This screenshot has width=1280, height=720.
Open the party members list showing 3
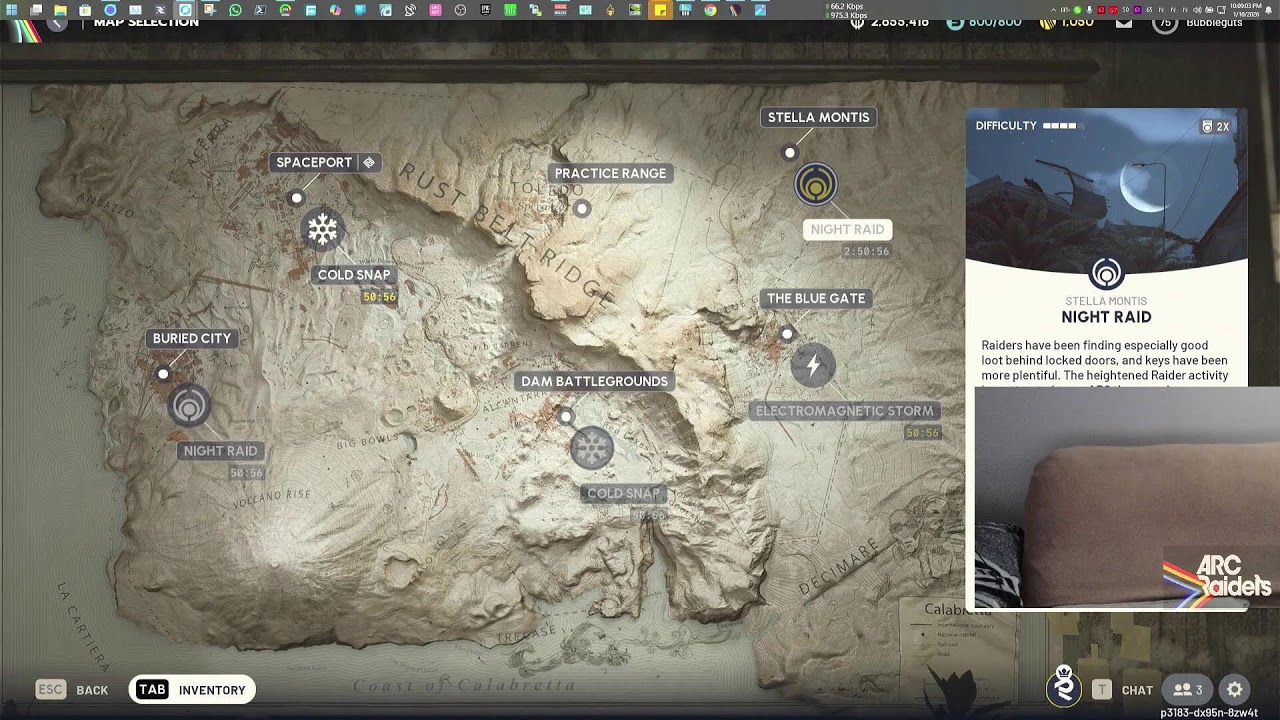(1188, 689)
